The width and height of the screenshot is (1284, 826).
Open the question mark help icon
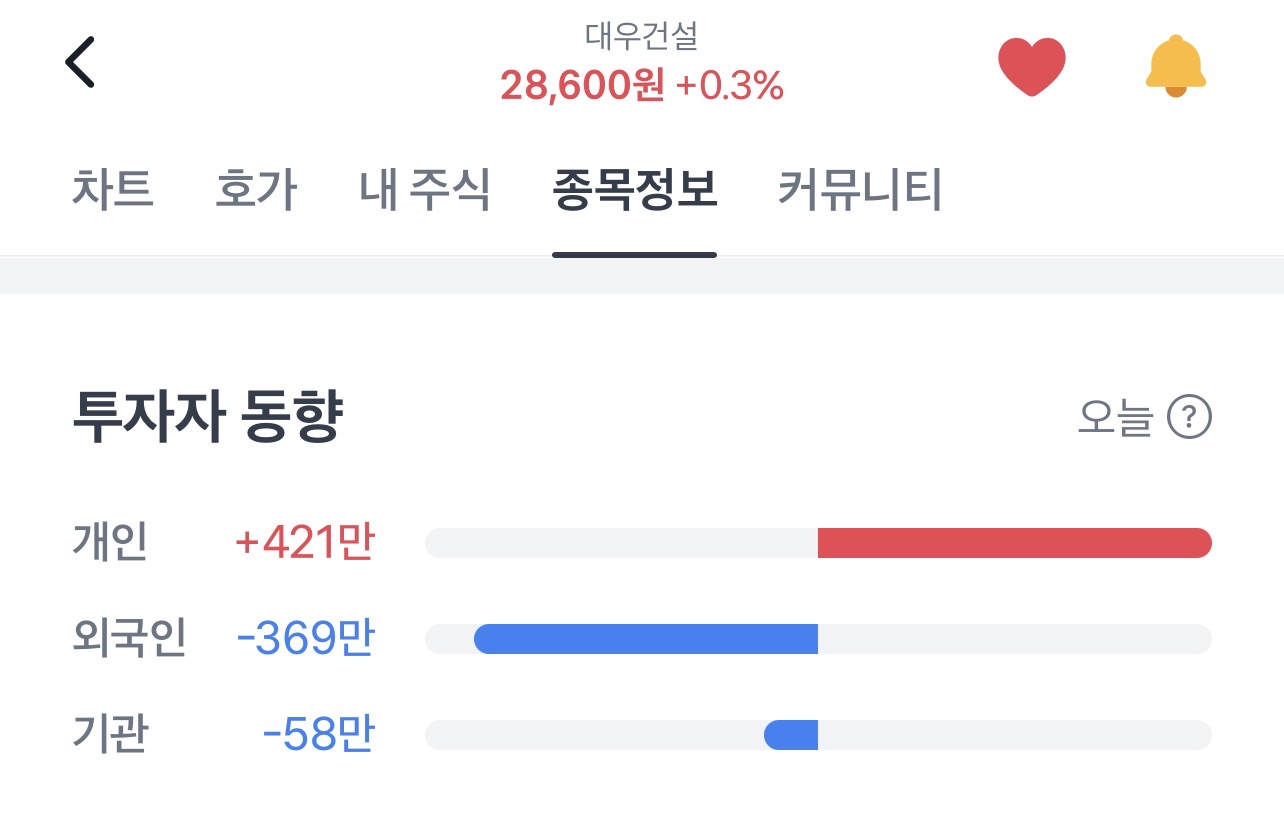point(1189,417)
